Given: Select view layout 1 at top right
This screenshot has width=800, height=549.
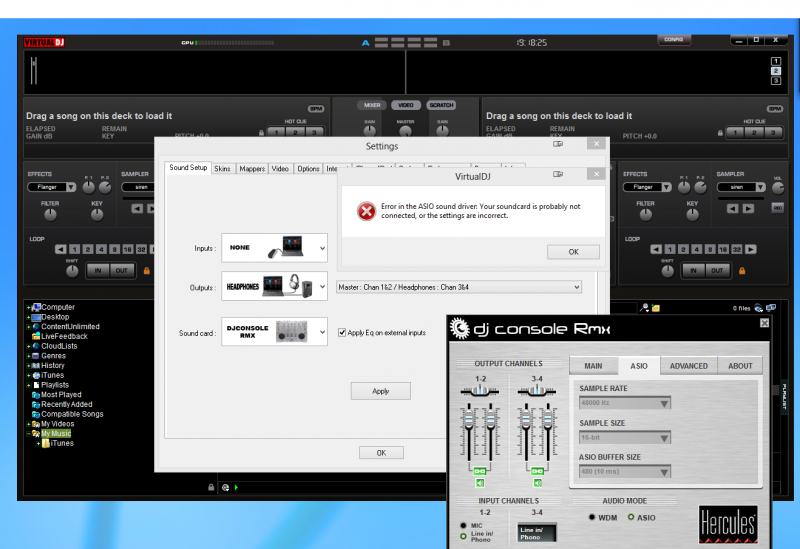Looking at the screenshot, I should (x=776, y=61).
